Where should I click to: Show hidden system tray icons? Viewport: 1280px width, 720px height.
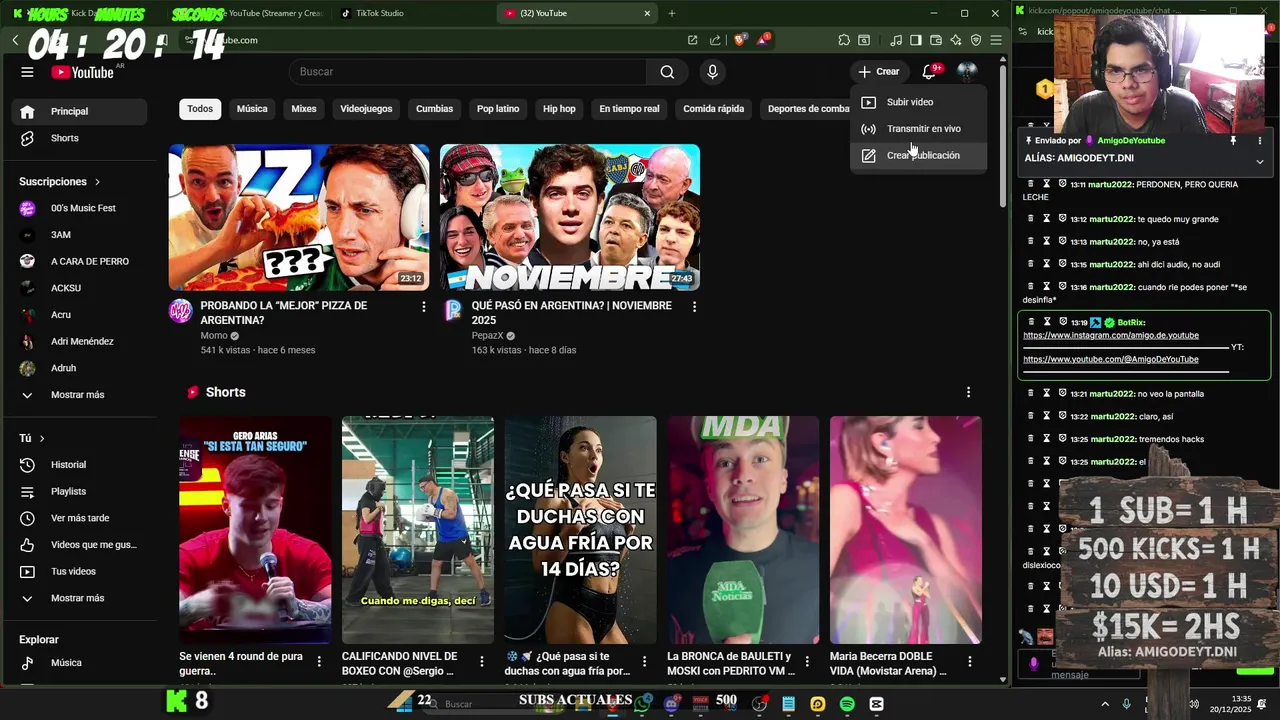(x=1105, y=704)
